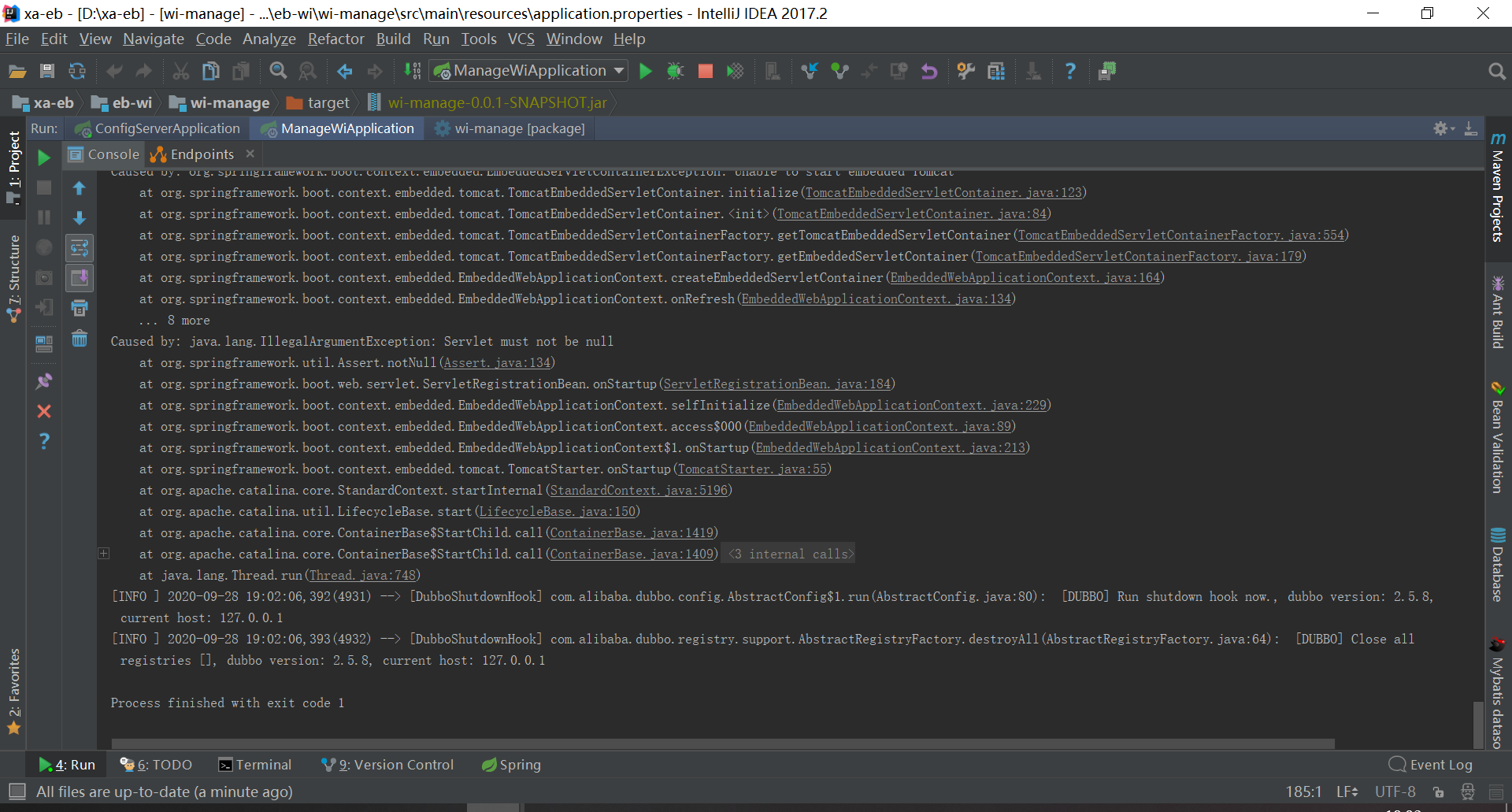Select the Console tab
The image size is (1512, 812).
(105, 154)
